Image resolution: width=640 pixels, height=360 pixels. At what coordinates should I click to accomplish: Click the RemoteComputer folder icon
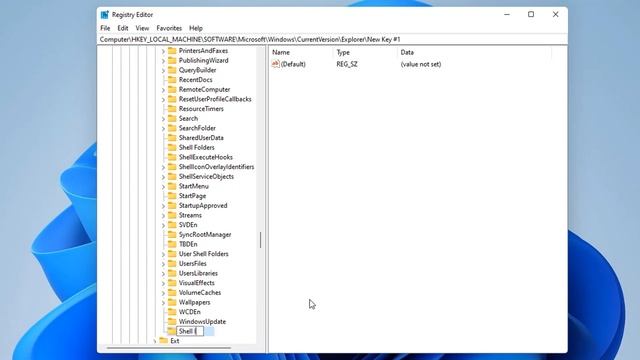(x=172, y=89)
